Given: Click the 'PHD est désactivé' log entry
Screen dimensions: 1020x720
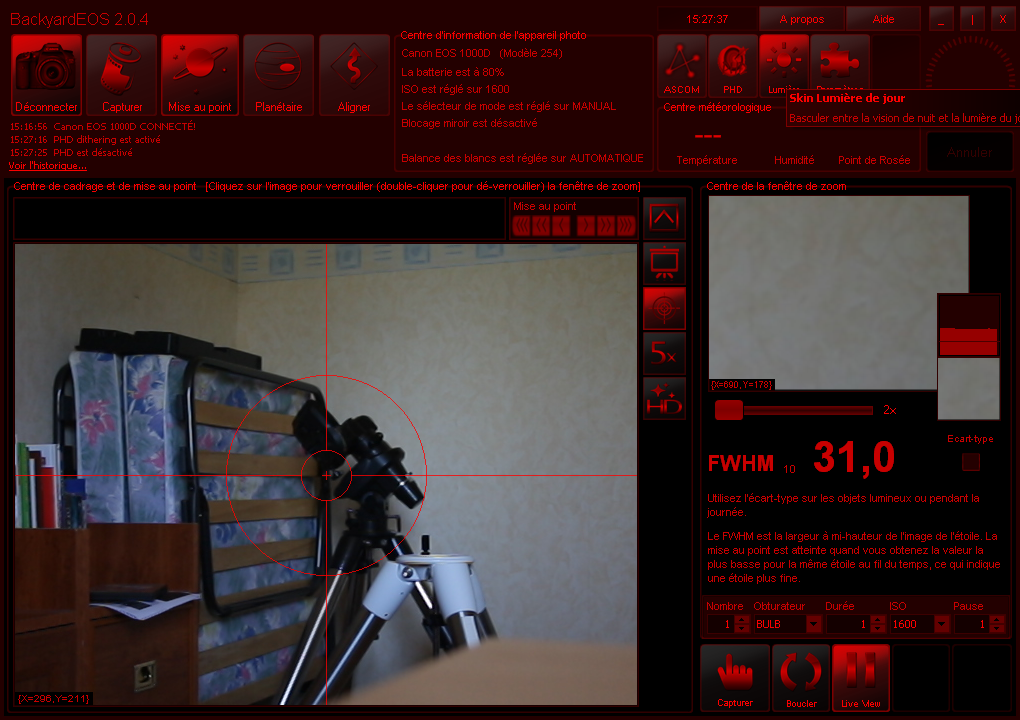Looking at the screenshot, I should click(93, 153).
